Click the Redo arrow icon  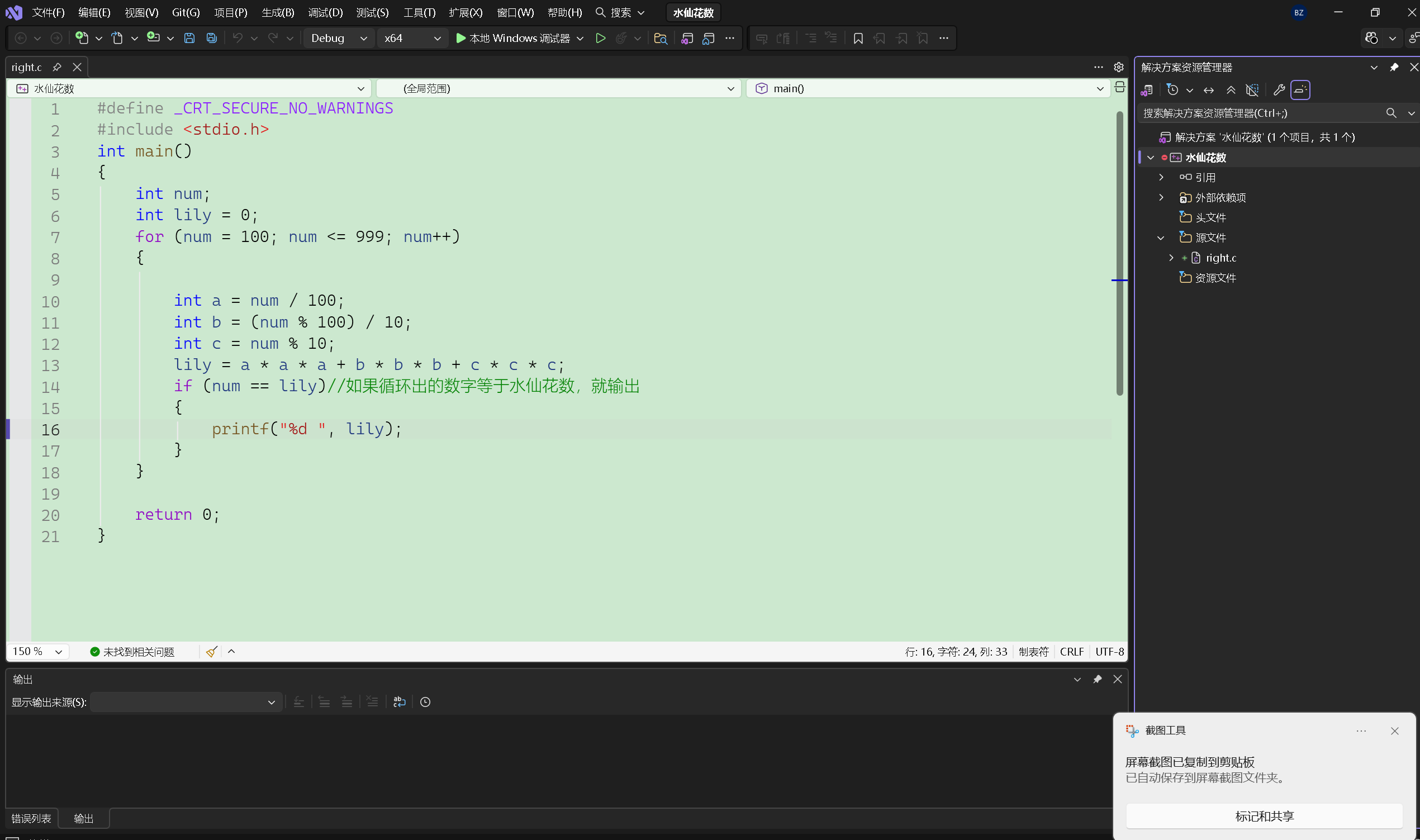[x=273, y=38]
